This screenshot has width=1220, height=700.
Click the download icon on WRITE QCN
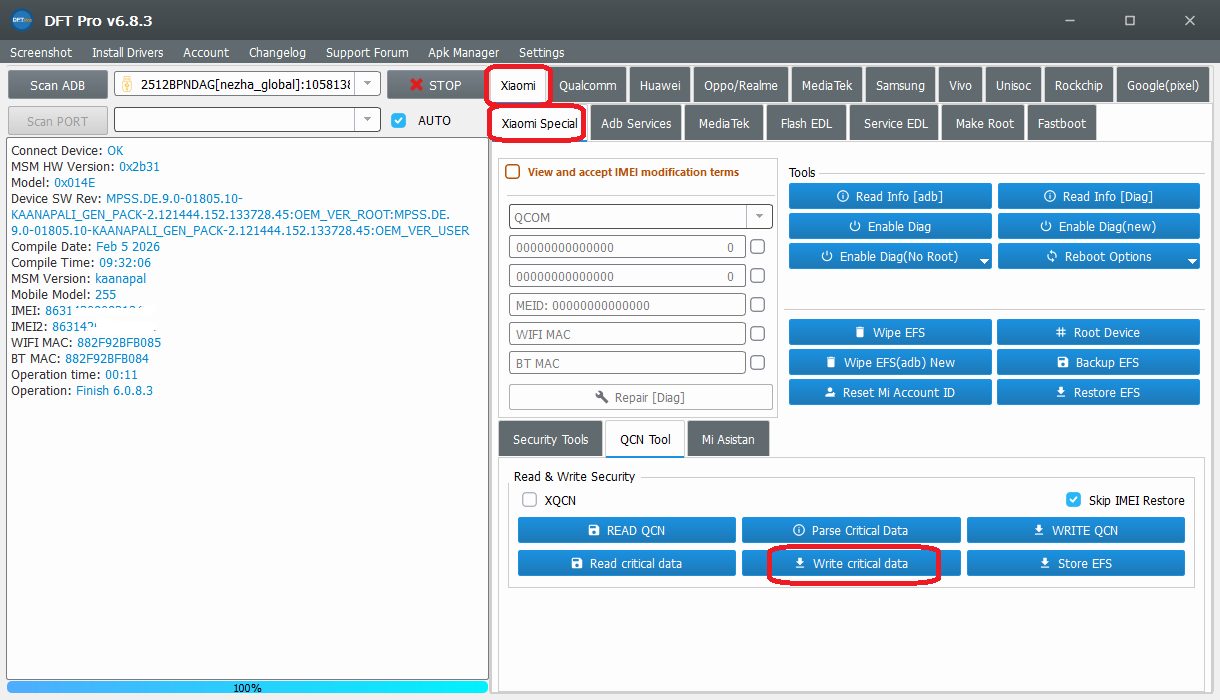coord(1039,530)
